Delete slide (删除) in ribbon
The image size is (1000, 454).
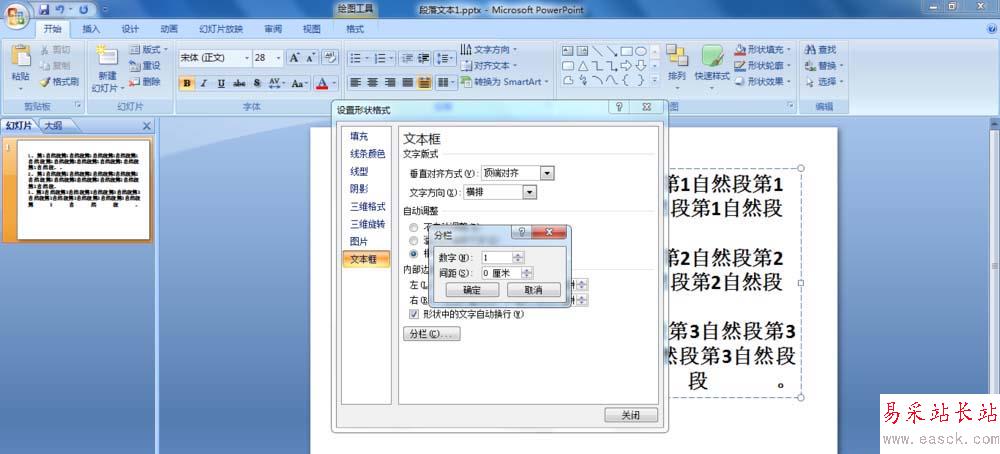(x=145, y=82)
